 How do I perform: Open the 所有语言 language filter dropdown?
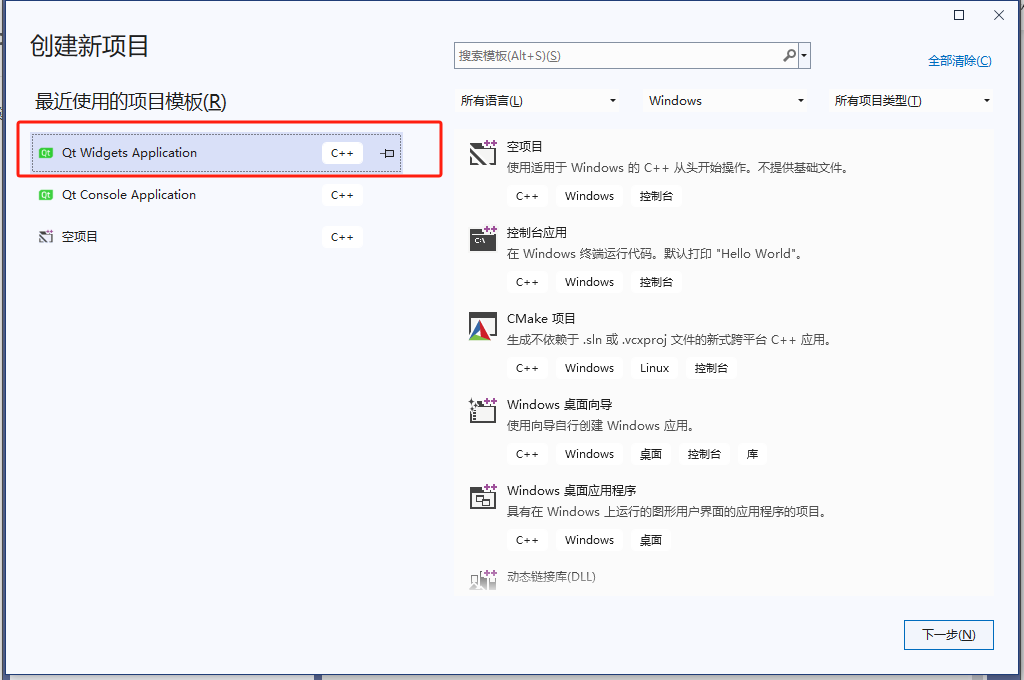(538, 101)
